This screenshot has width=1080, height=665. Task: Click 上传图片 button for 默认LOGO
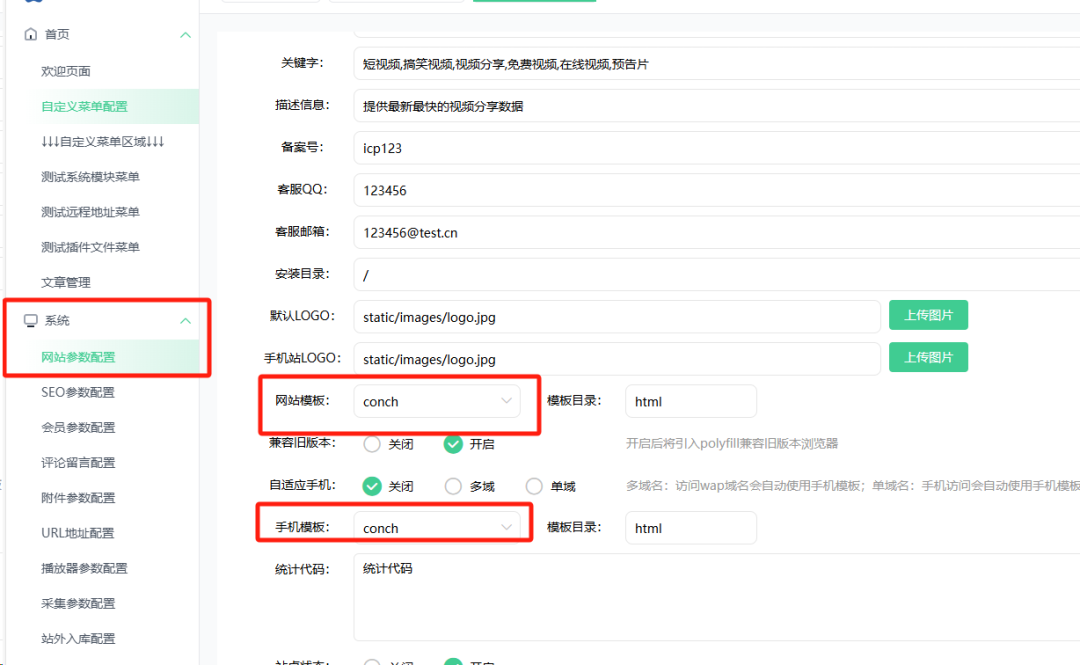pyautogui.click(x=928, y=314)
